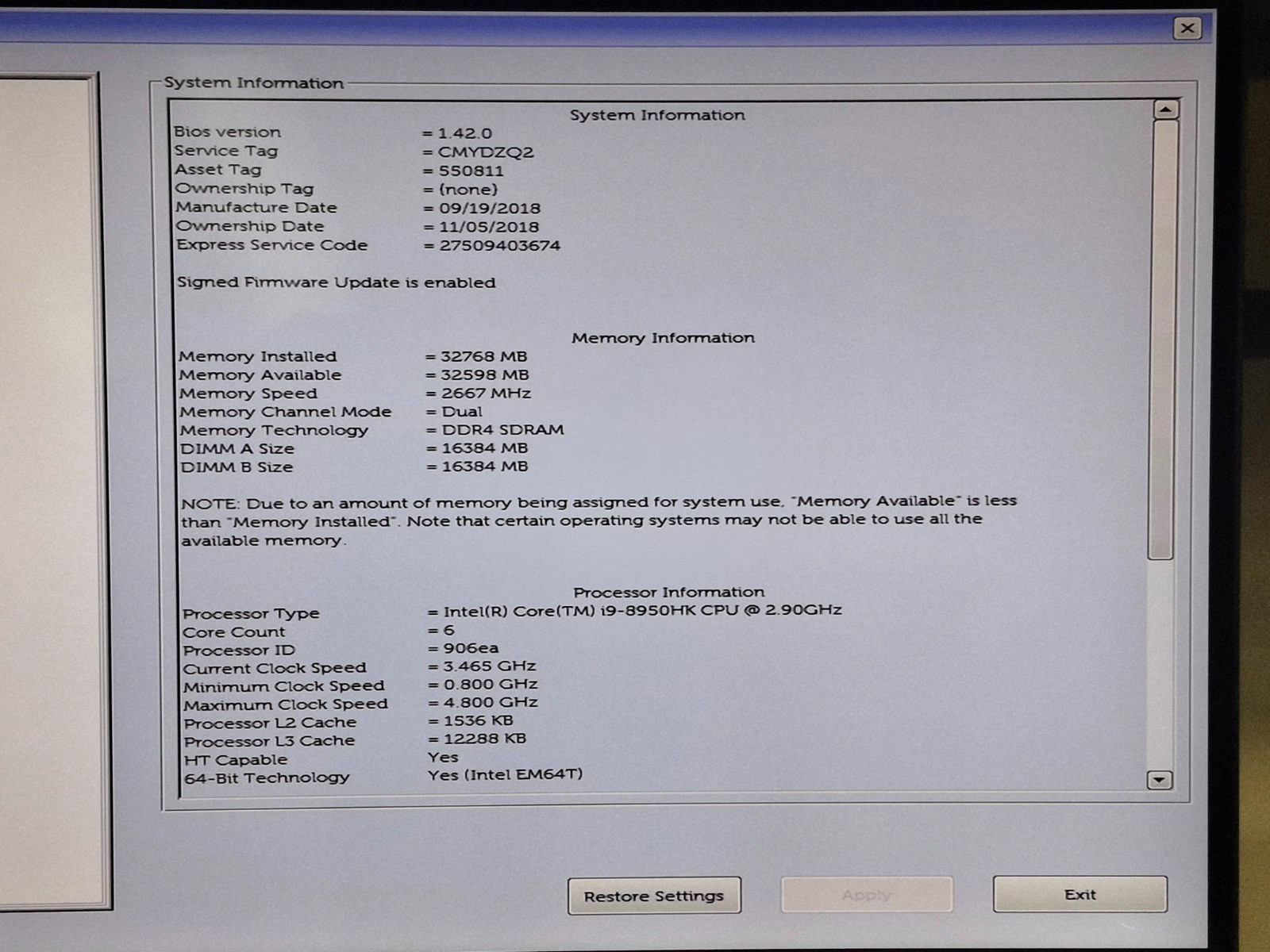Click the Apply button

click(x=867, y=895)
